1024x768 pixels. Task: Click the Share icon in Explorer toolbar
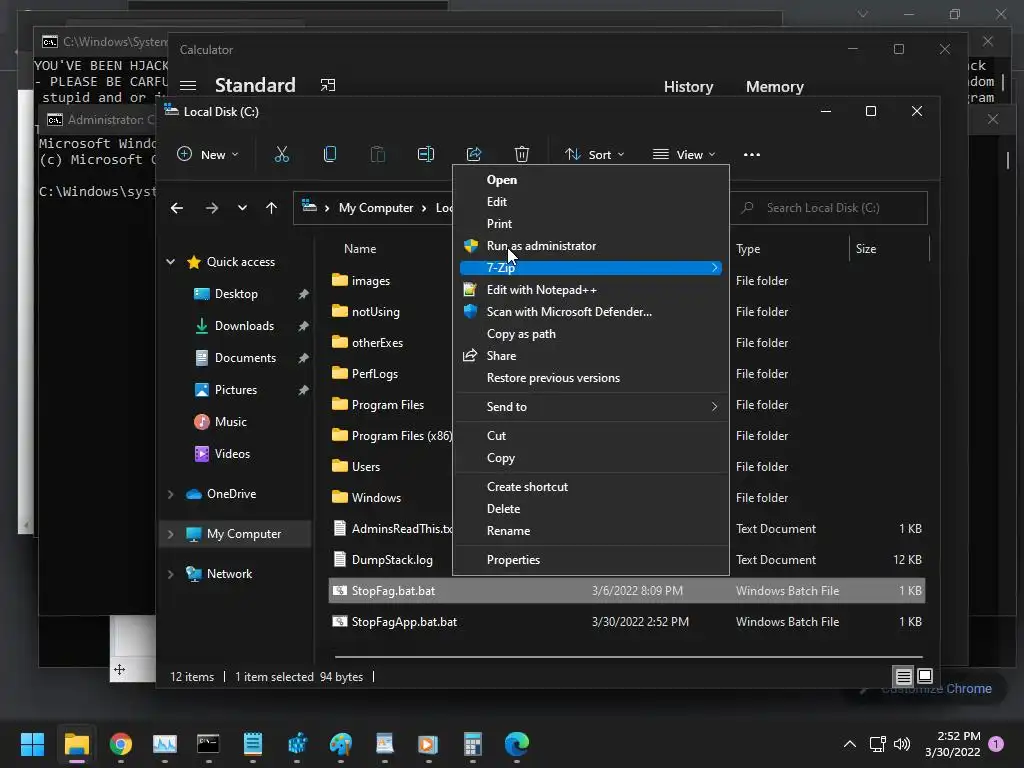(473, 154)
